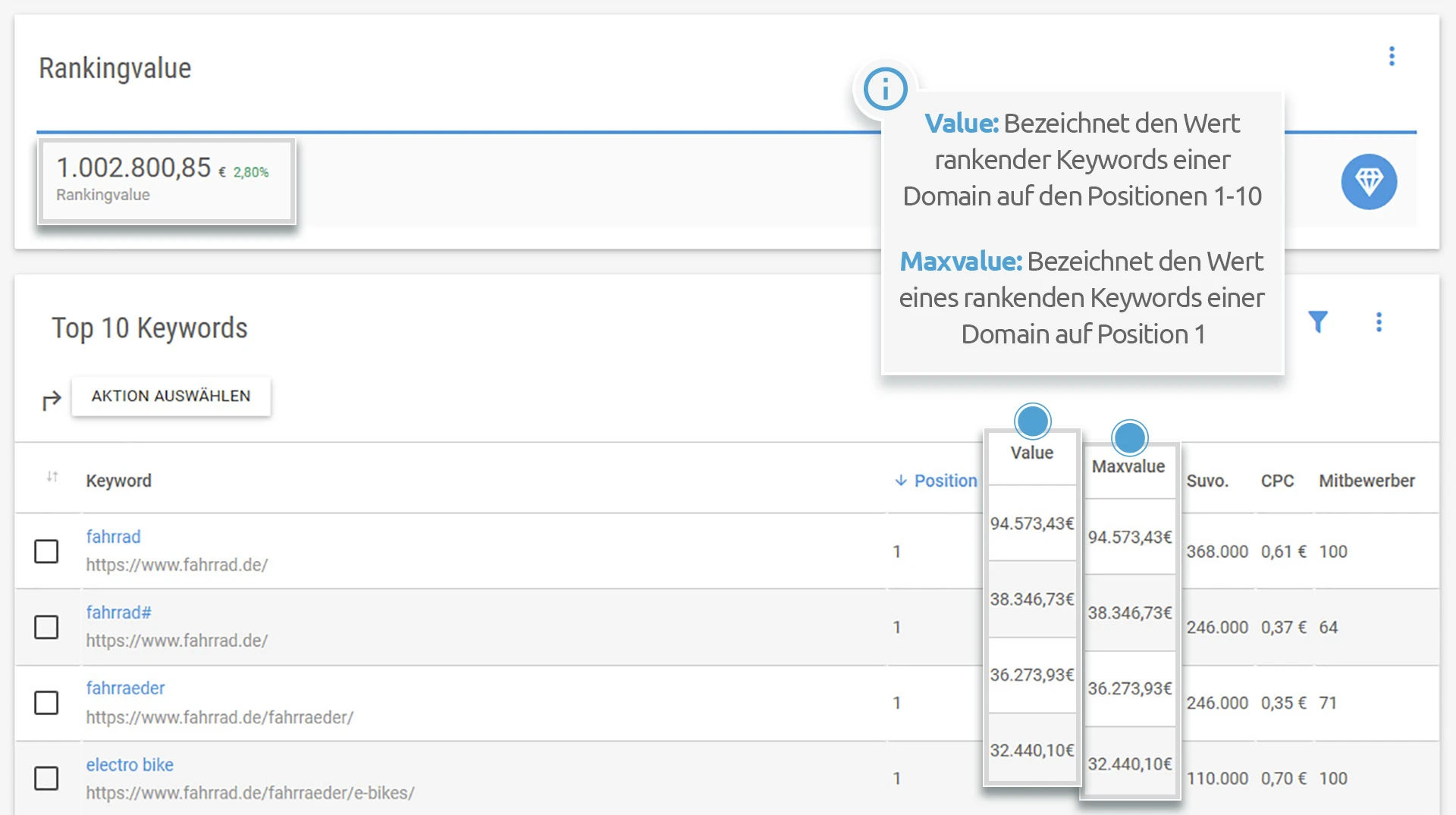
Task: Open the keyword link electro bike
Action: pyautogui.click(x=130, y=764)
